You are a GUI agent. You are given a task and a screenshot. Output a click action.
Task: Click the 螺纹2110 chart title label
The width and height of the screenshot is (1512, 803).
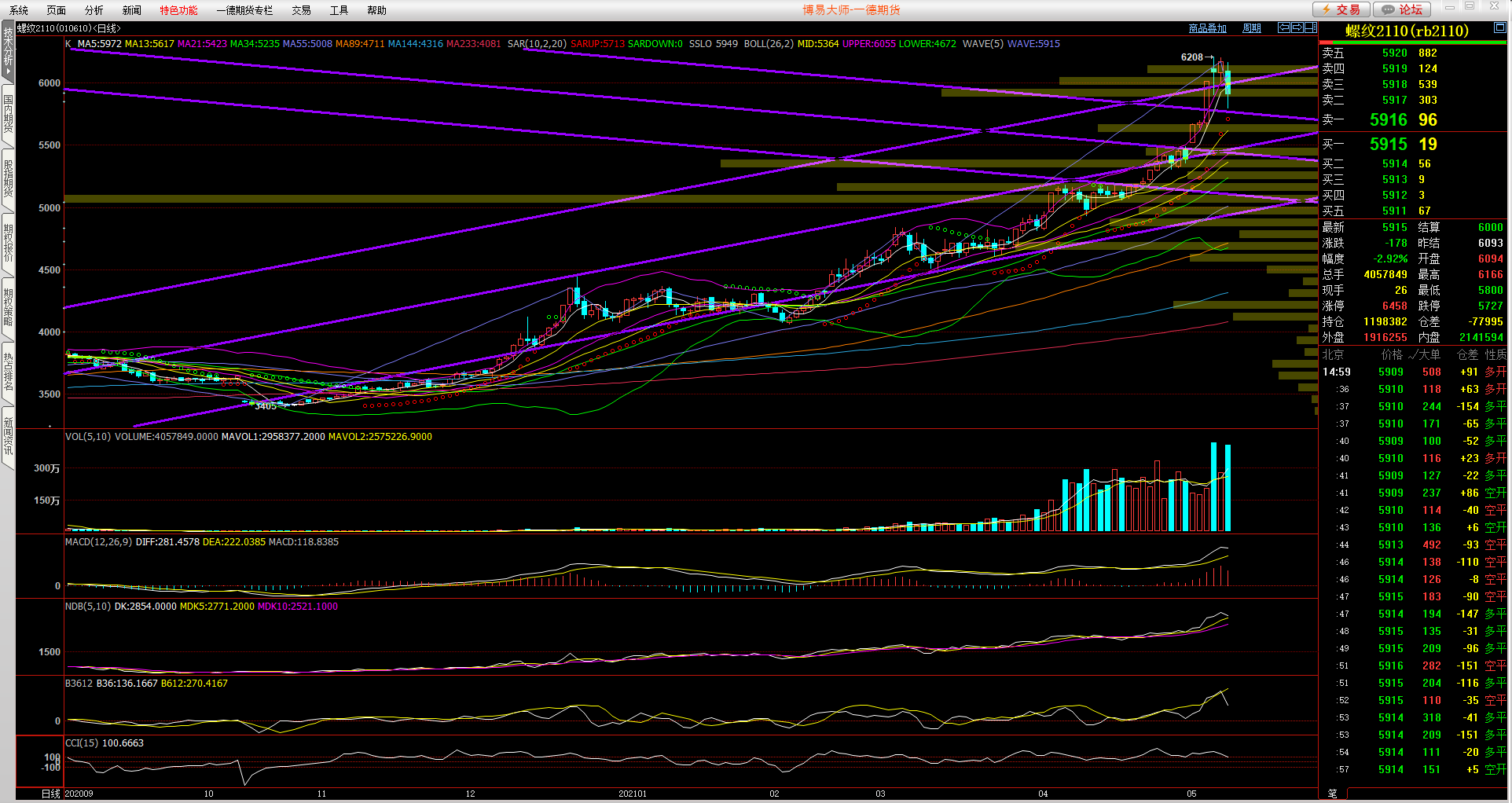click(x=68, y=28)
